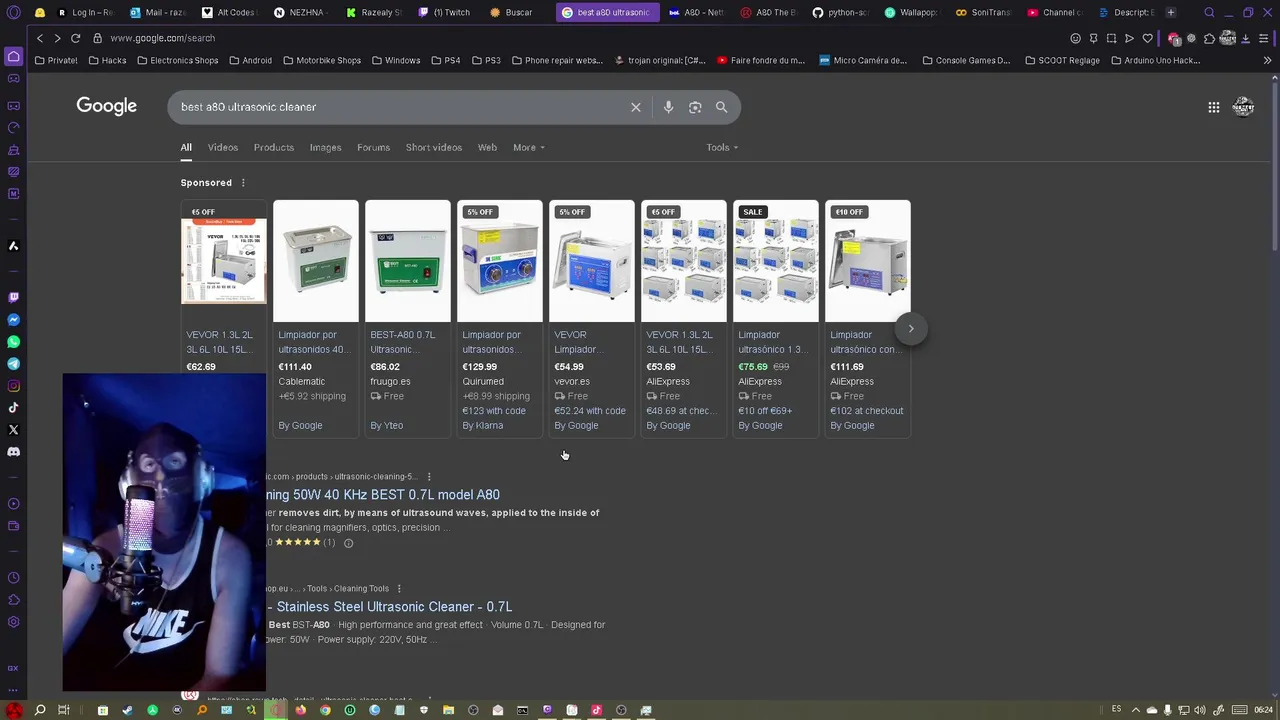The image size is (1280, 720).
Task: Open Sponsored options three-dot menu
Action: point(243,183)
